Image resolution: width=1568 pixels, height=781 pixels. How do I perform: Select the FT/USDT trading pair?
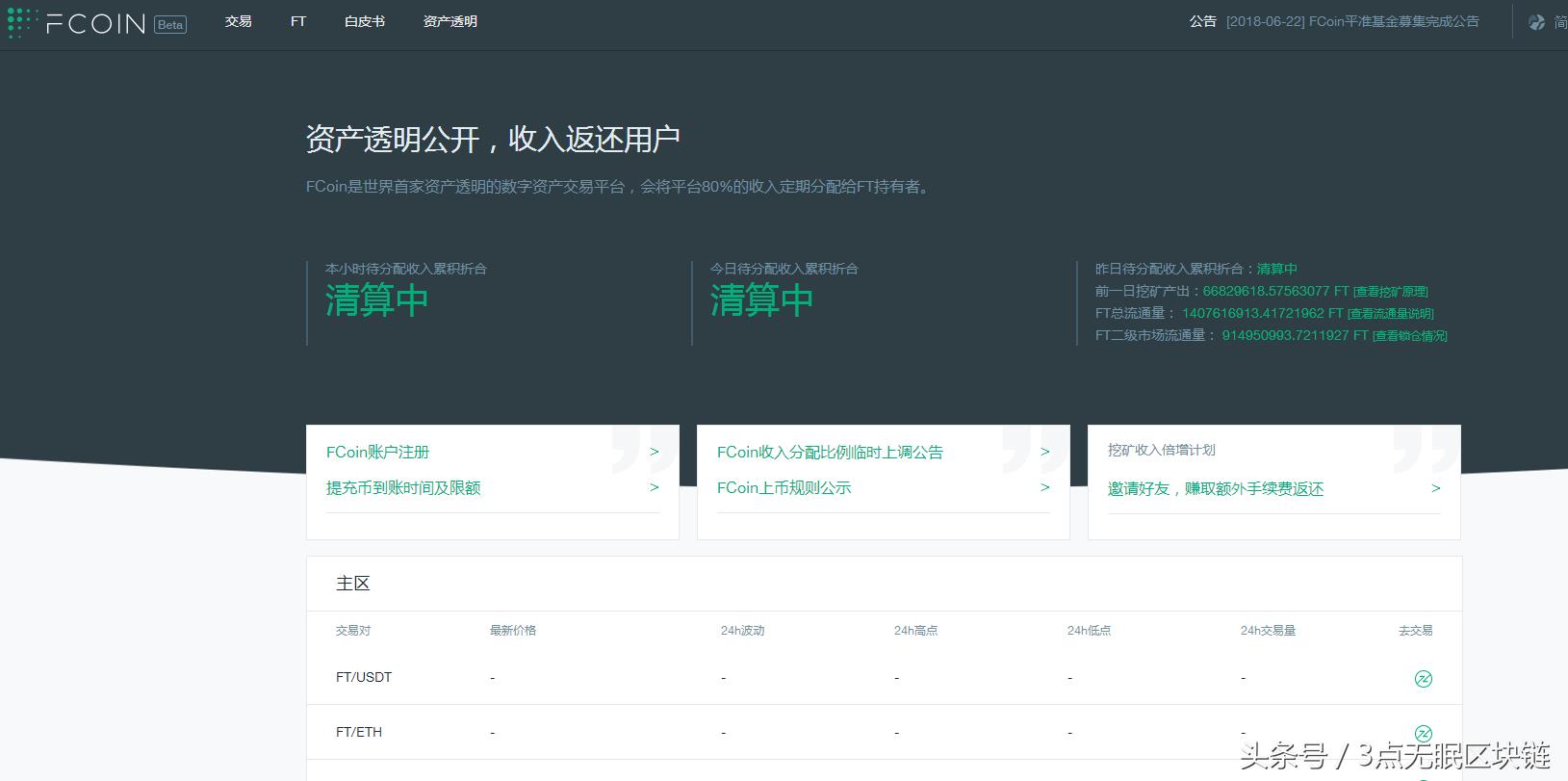point(364,677)
